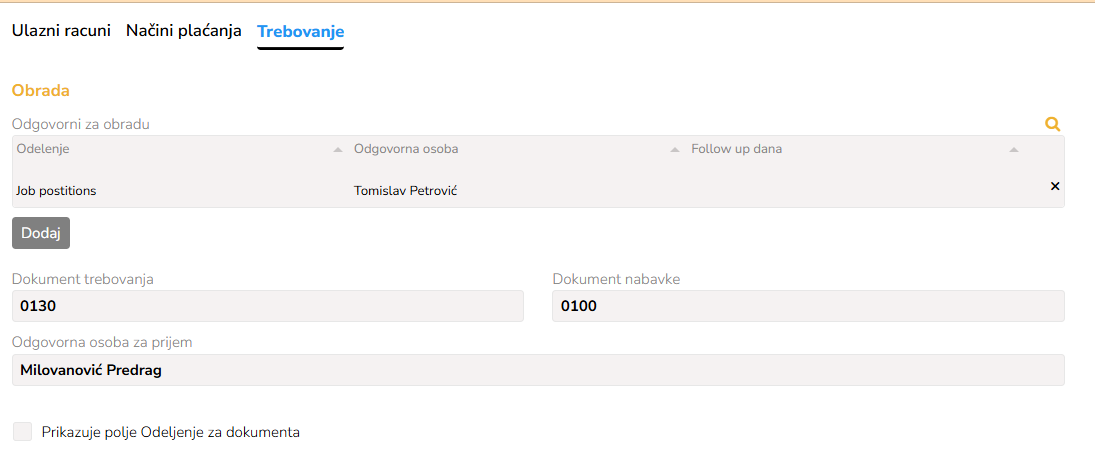Click the Follow up dana header text

(x=736, y=149)
